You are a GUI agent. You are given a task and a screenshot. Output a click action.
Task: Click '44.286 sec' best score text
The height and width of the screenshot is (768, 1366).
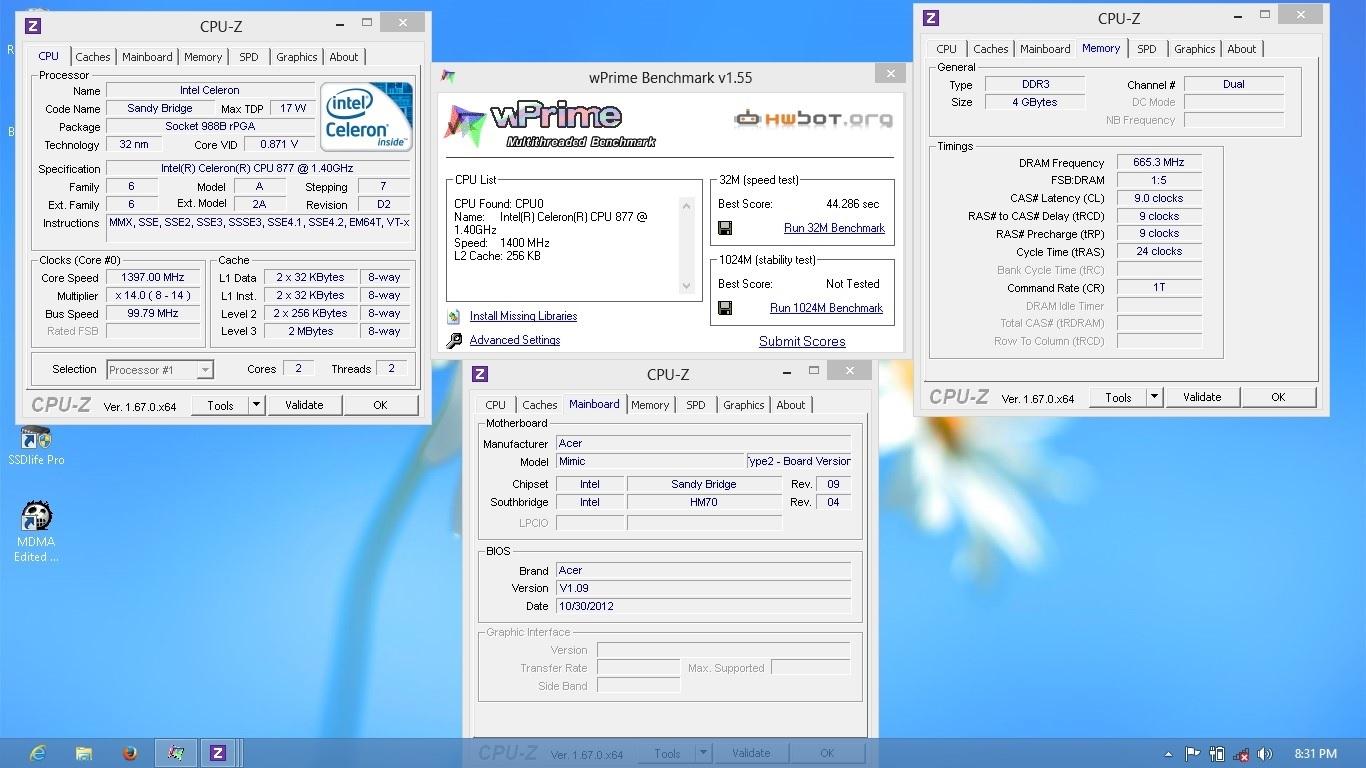pyautogui.click(x=853, y=203)
